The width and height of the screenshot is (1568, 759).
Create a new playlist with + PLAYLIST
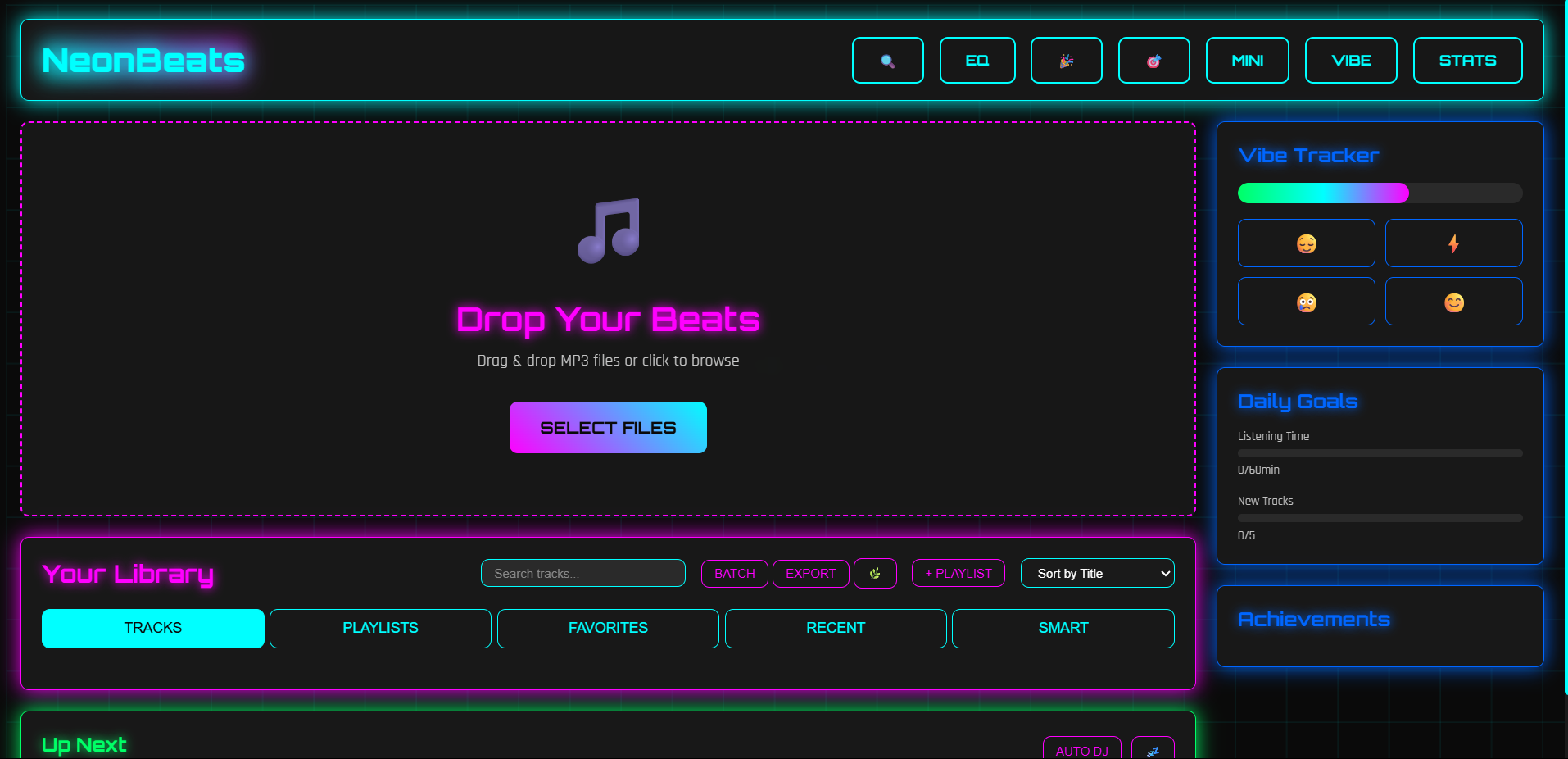tap(958, 573)
